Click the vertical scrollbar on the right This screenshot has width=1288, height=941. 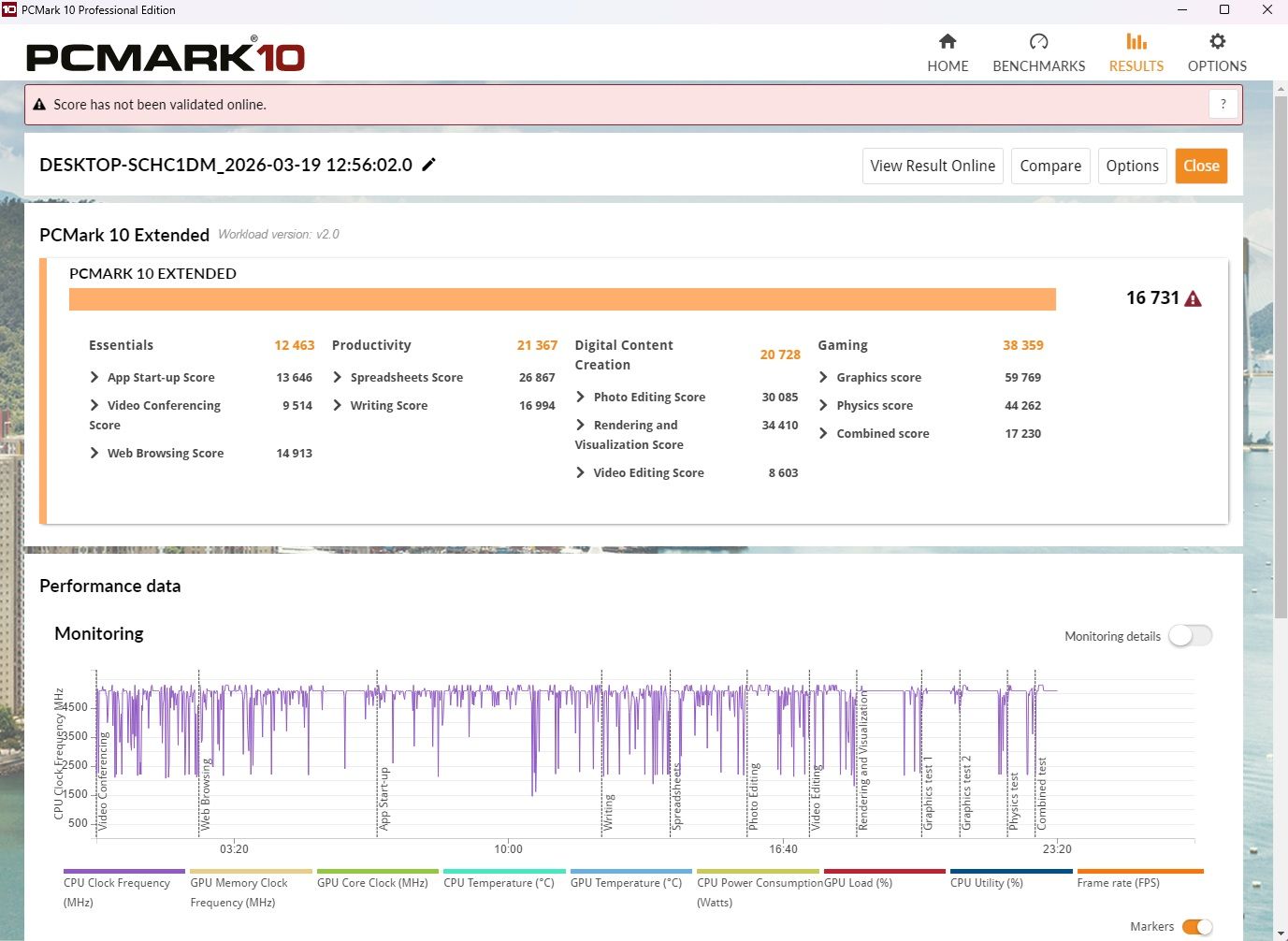click(1281, 355)
